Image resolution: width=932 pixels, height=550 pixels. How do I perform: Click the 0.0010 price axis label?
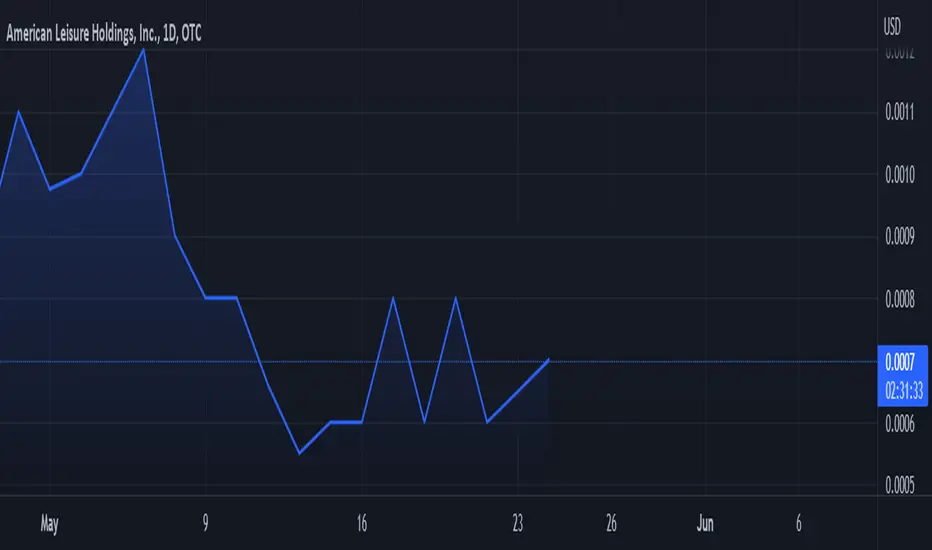(x=900, y=174)
